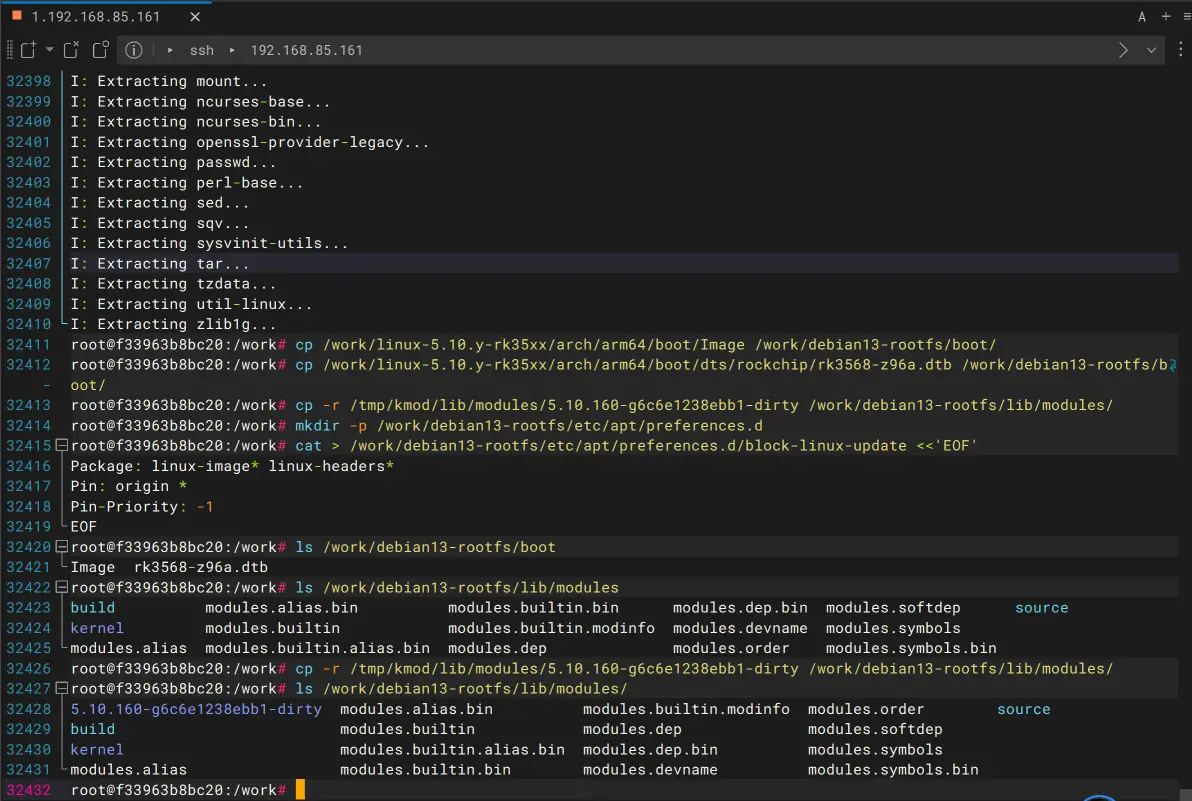The height and width of the screenshot is (801, 1192).
Task: Click the 'build' entry on line 32423
Action: [x=93, y=608]
